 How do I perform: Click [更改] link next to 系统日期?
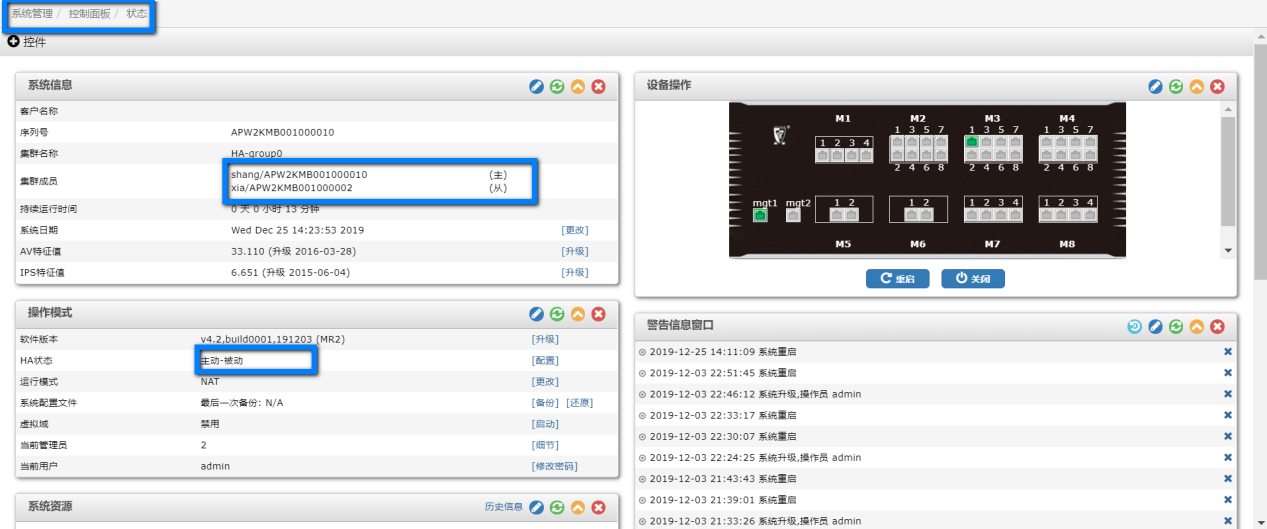(x=575, y=230)
